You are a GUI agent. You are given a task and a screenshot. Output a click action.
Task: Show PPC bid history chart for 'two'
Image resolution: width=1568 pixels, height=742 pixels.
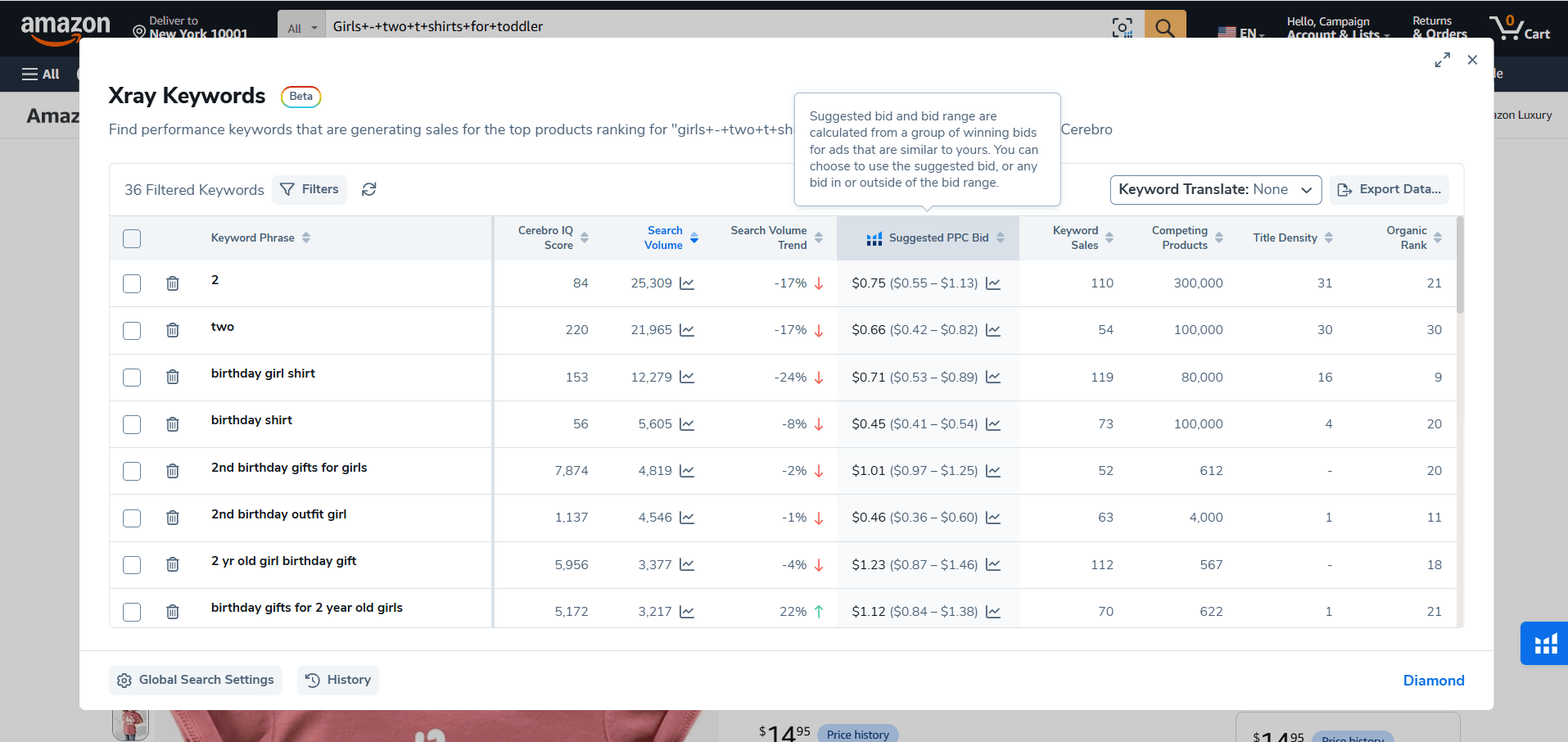(x=993, y=330)
